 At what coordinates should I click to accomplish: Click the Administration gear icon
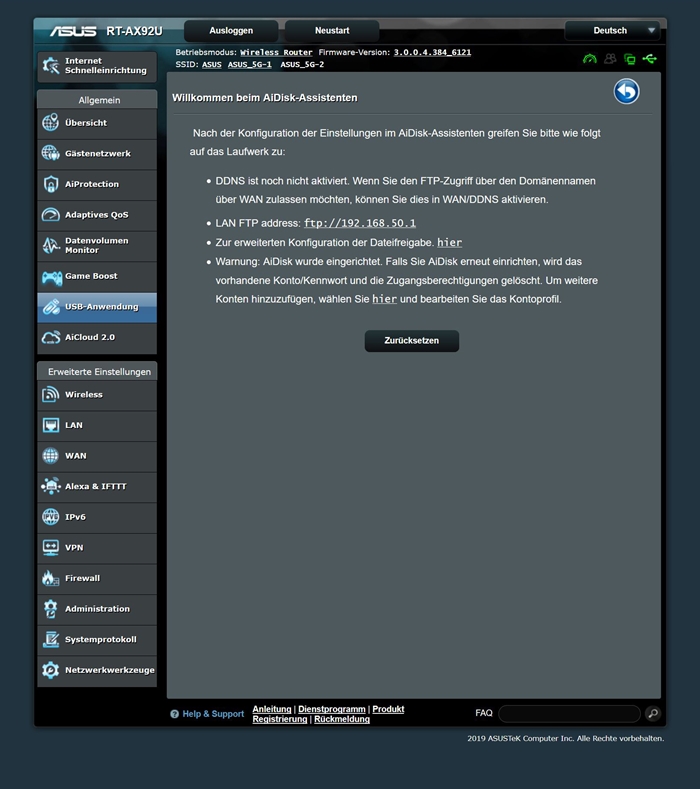coord(50,609)
